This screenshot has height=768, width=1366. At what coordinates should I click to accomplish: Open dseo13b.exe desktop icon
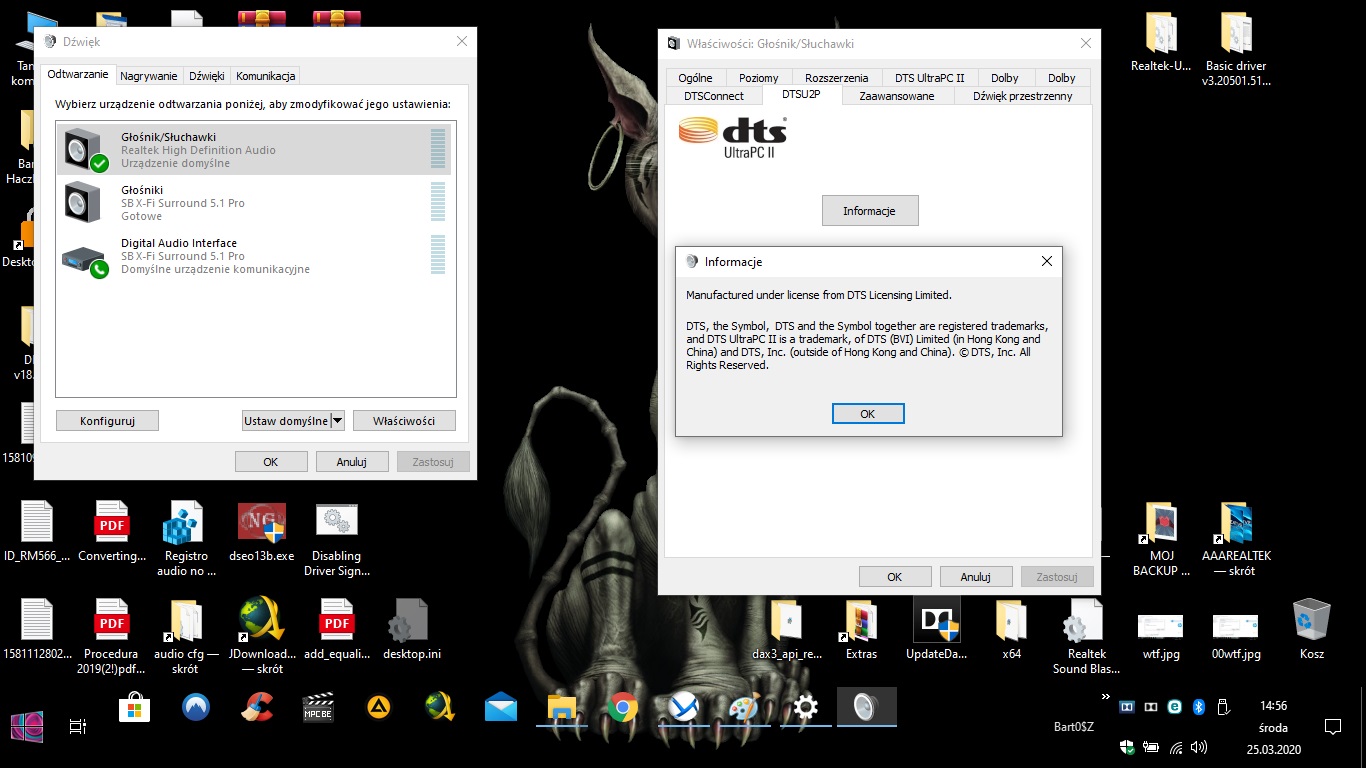[x=262, y=532]
